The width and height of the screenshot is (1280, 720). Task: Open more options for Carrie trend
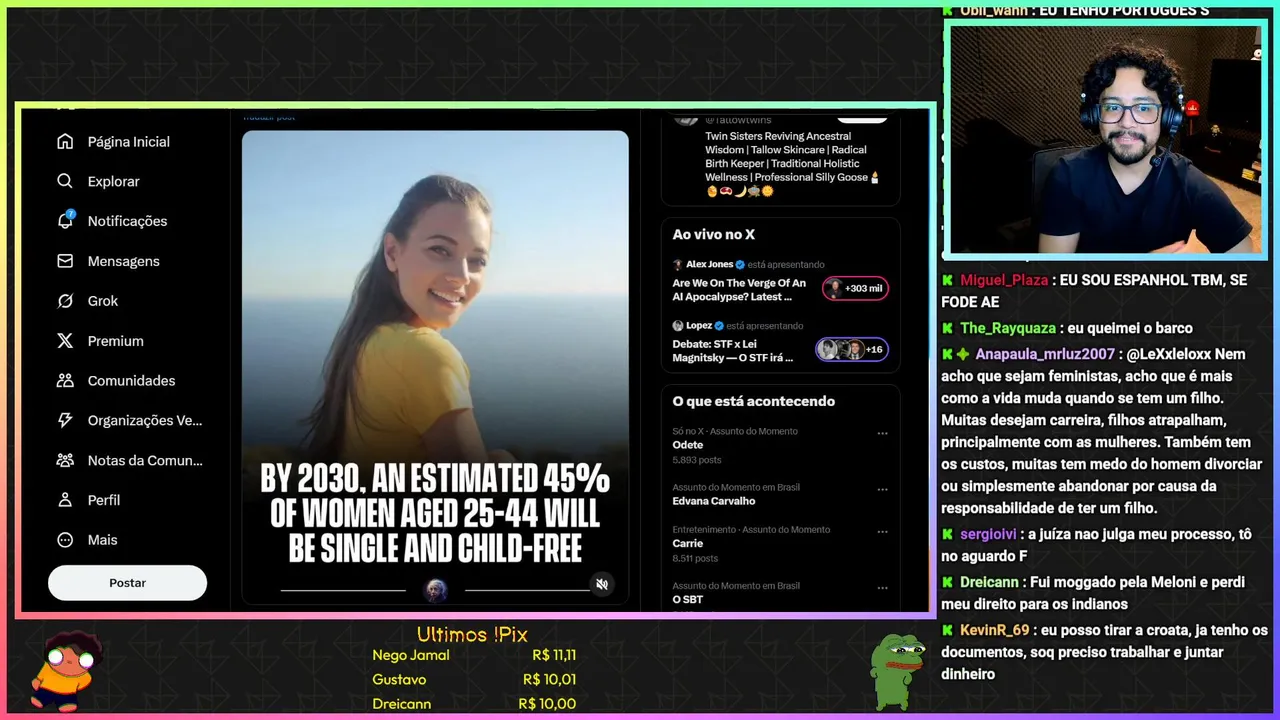882,531
